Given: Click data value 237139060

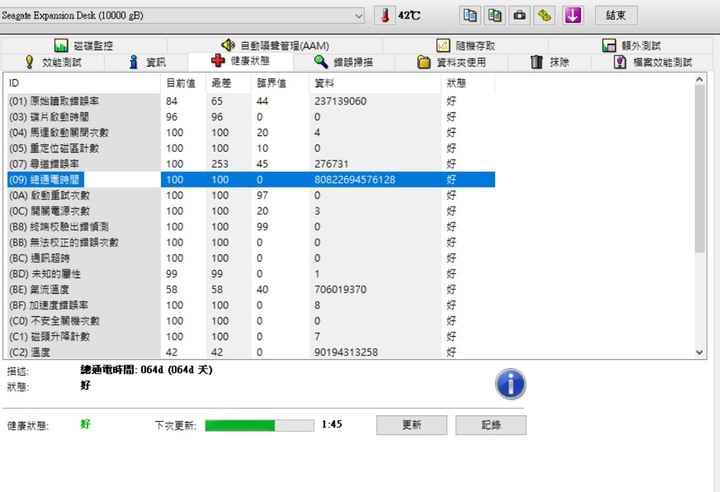Looking at the screenshot, I should pos(340,101).
